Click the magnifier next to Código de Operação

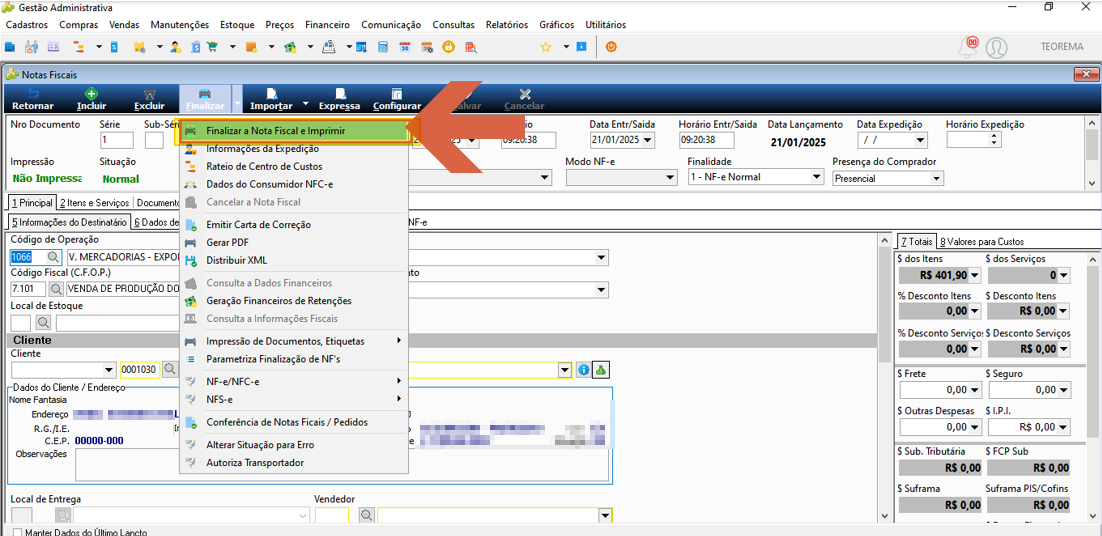click(x=54, y=258)
